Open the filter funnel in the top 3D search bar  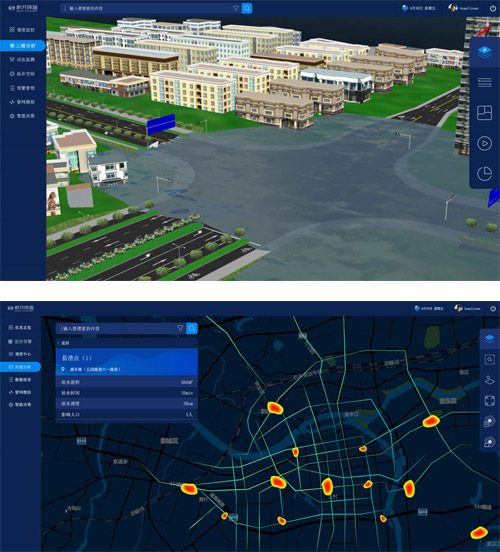coord(236,8)
